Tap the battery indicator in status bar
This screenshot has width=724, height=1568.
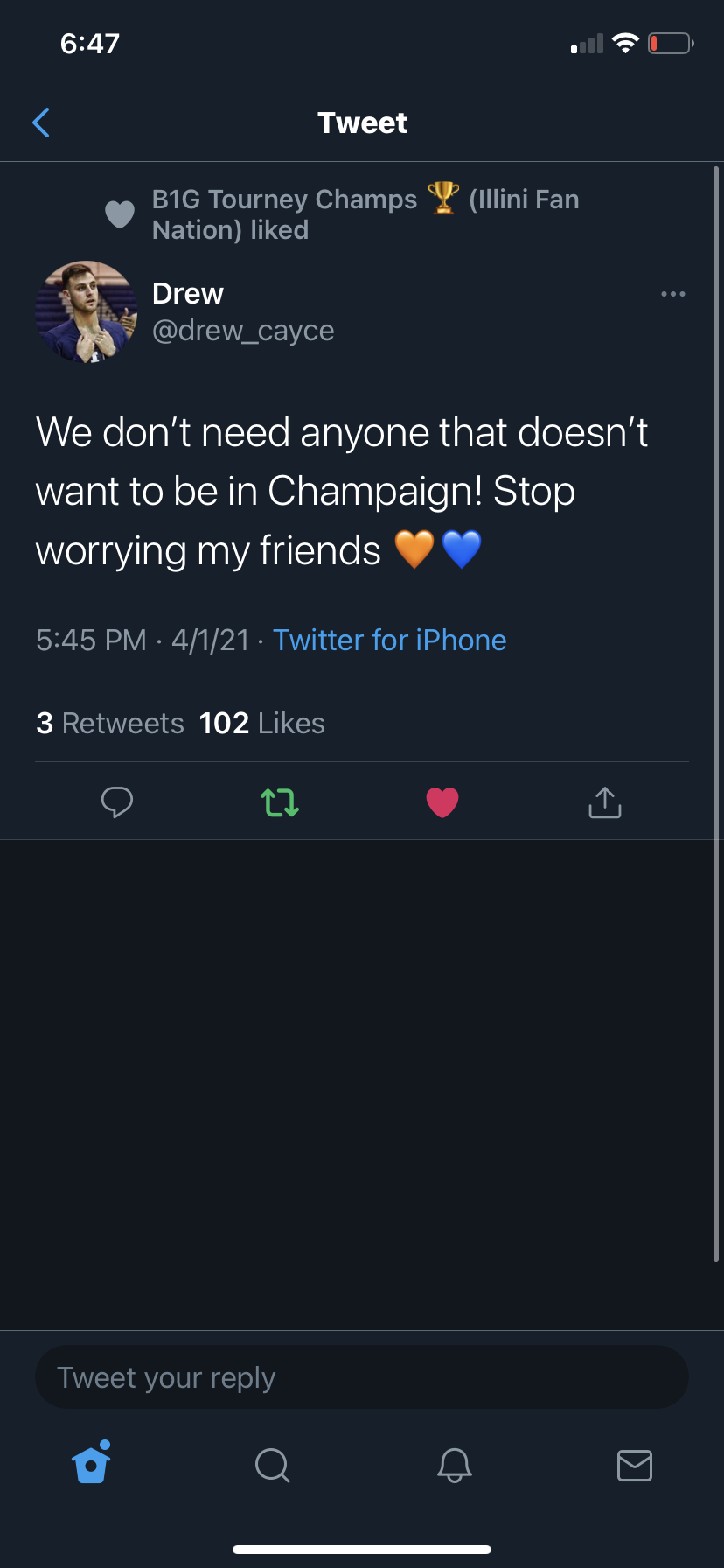pos(671,43)
